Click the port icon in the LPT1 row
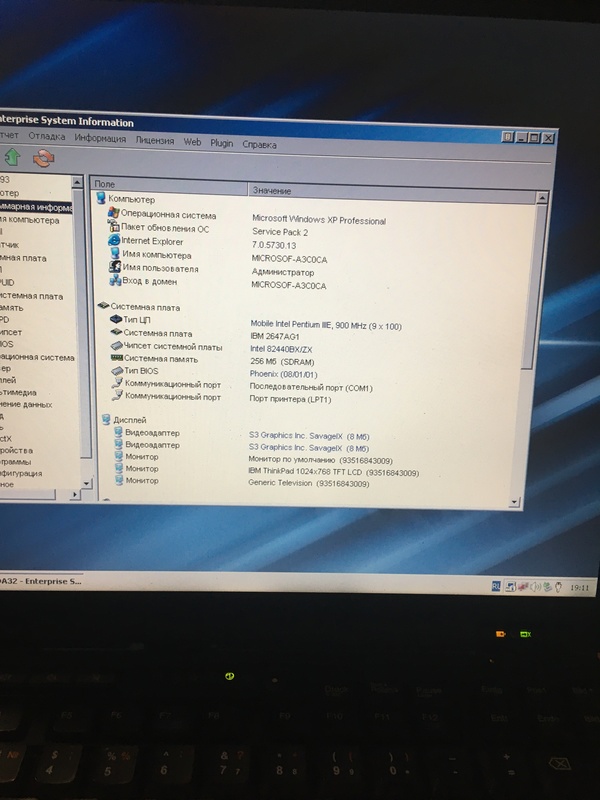The height and width of the screenshot is (800, 600). [x=118, y=395]
